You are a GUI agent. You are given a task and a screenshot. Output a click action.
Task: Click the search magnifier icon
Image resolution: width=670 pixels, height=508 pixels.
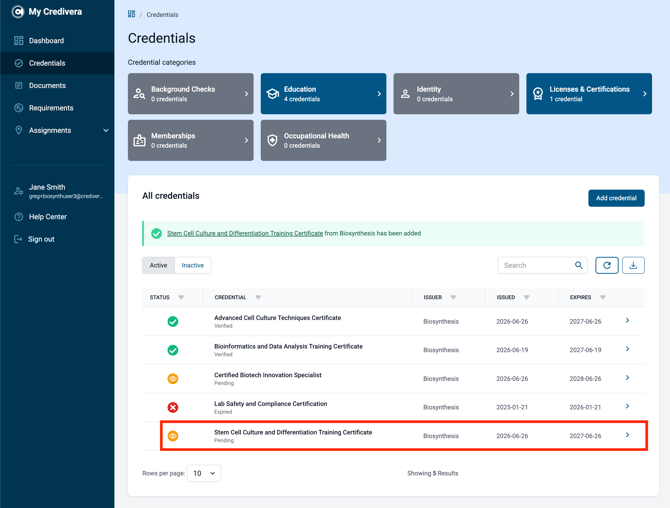tap(579, 265)
